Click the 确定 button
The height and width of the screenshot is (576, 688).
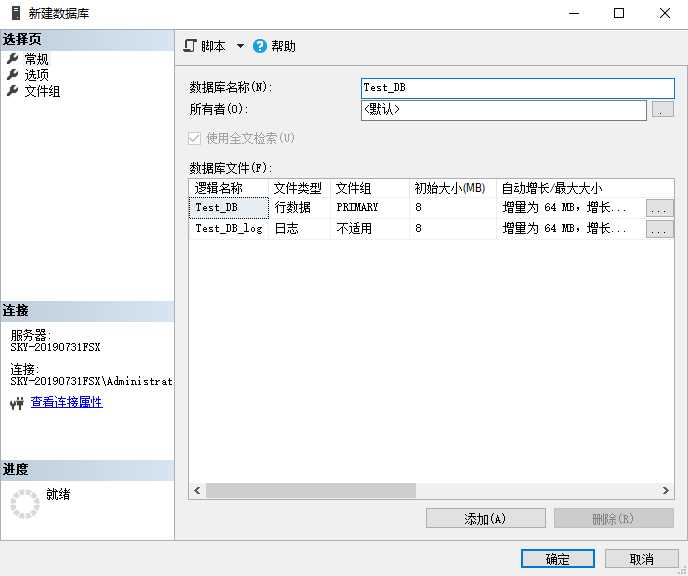pyautogui.click(x=557, y=559)
